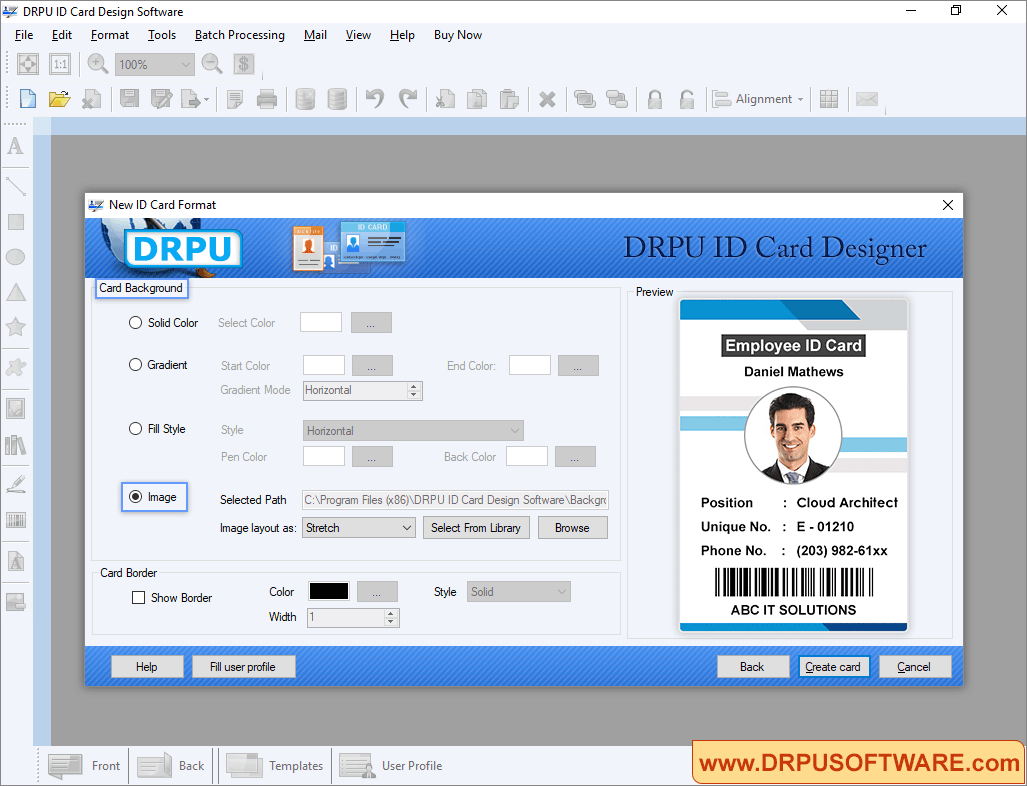Select the Signature pen tool in sidebar
The height and width of the screenshot is (786, 1027).
[16, 483]
